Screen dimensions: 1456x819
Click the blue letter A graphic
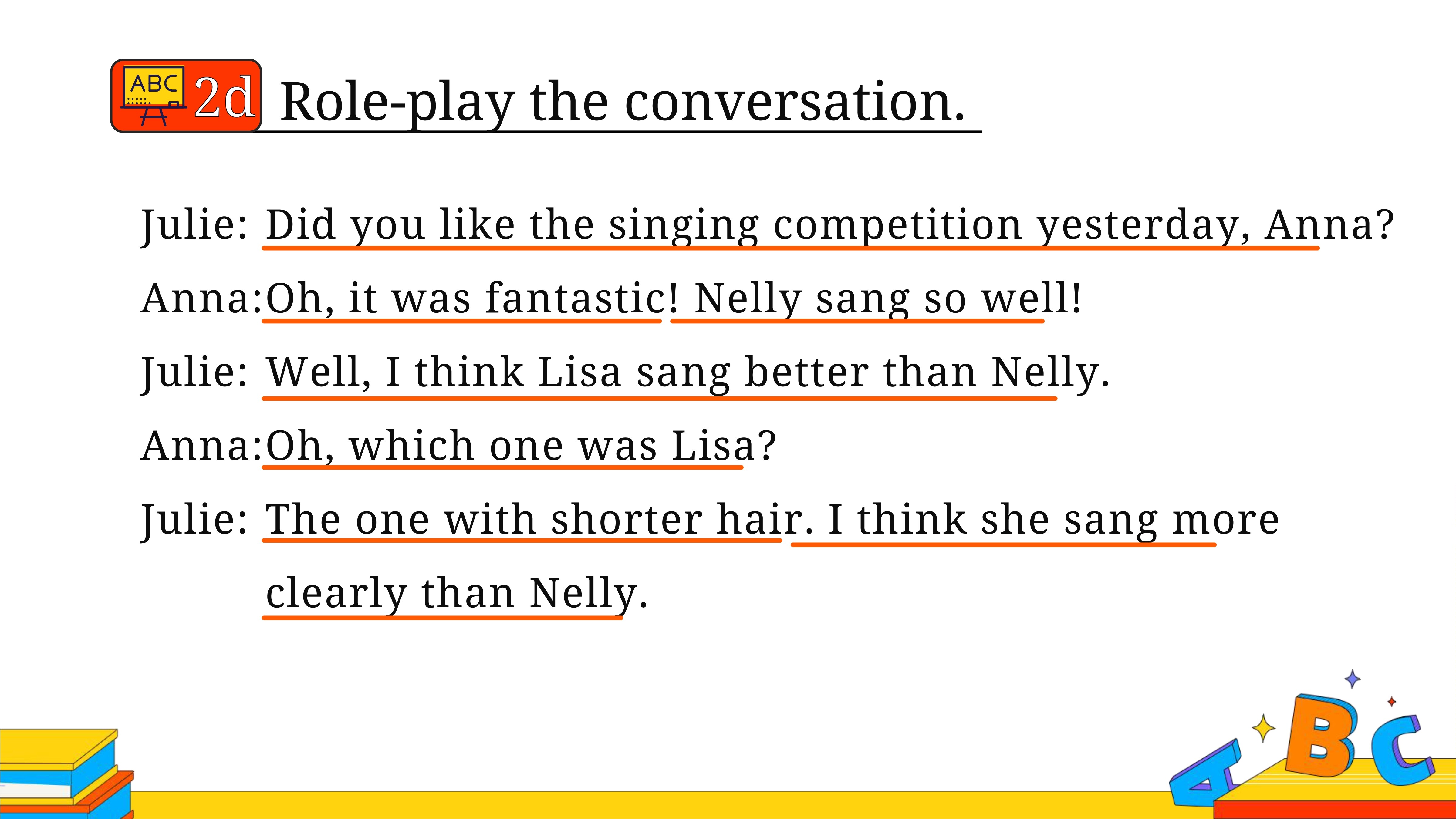1204,774
